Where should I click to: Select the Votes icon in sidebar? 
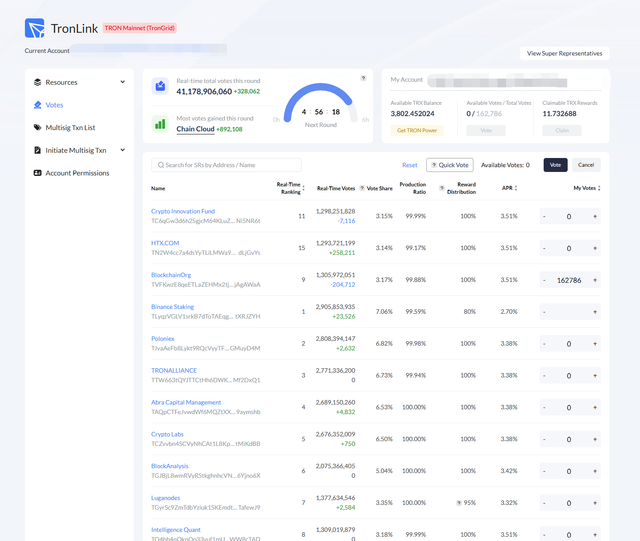(x=38, y=105)
